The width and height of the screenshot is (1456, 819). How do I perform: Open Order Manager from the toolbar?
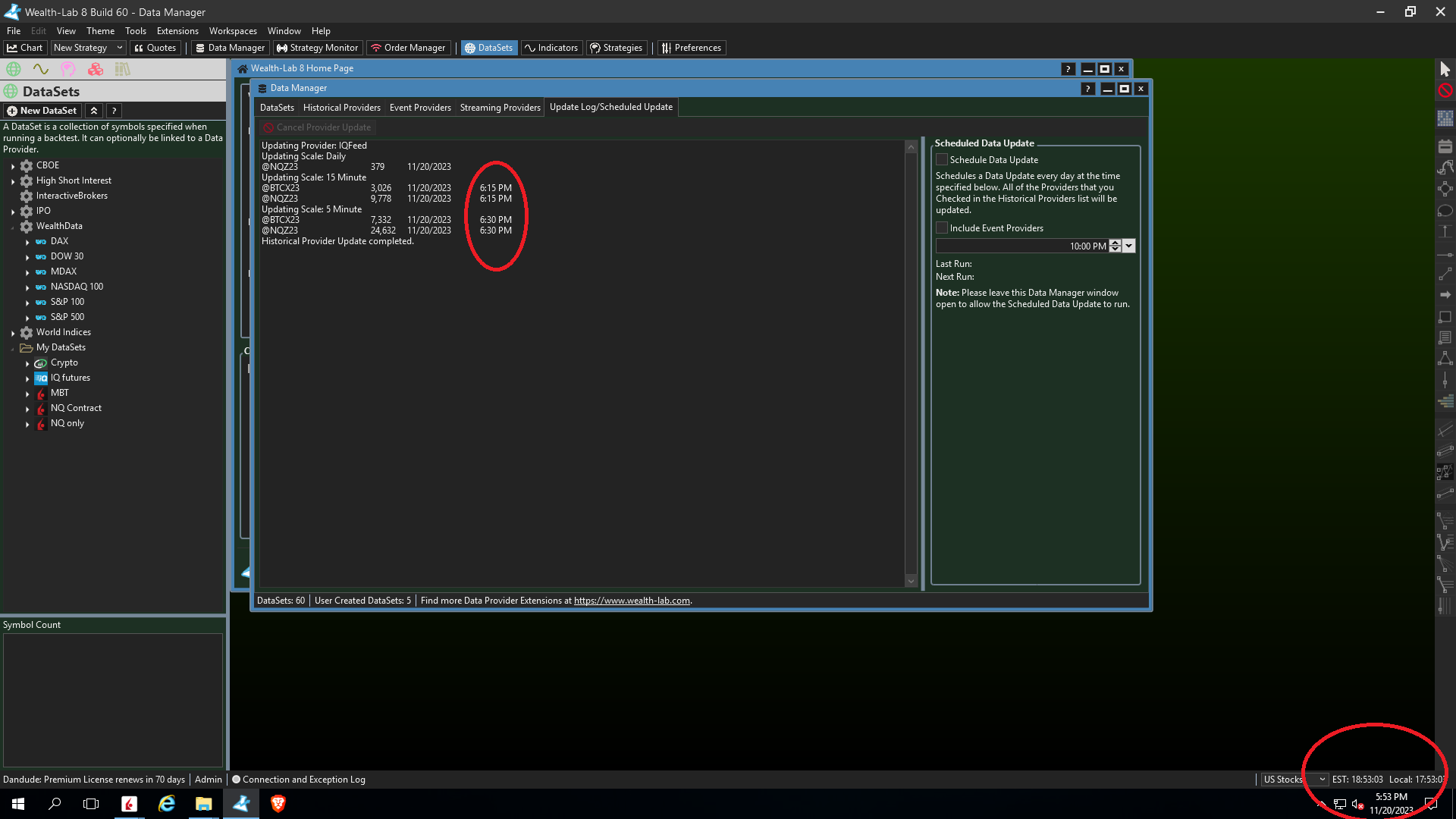click(x=408, y=48)
